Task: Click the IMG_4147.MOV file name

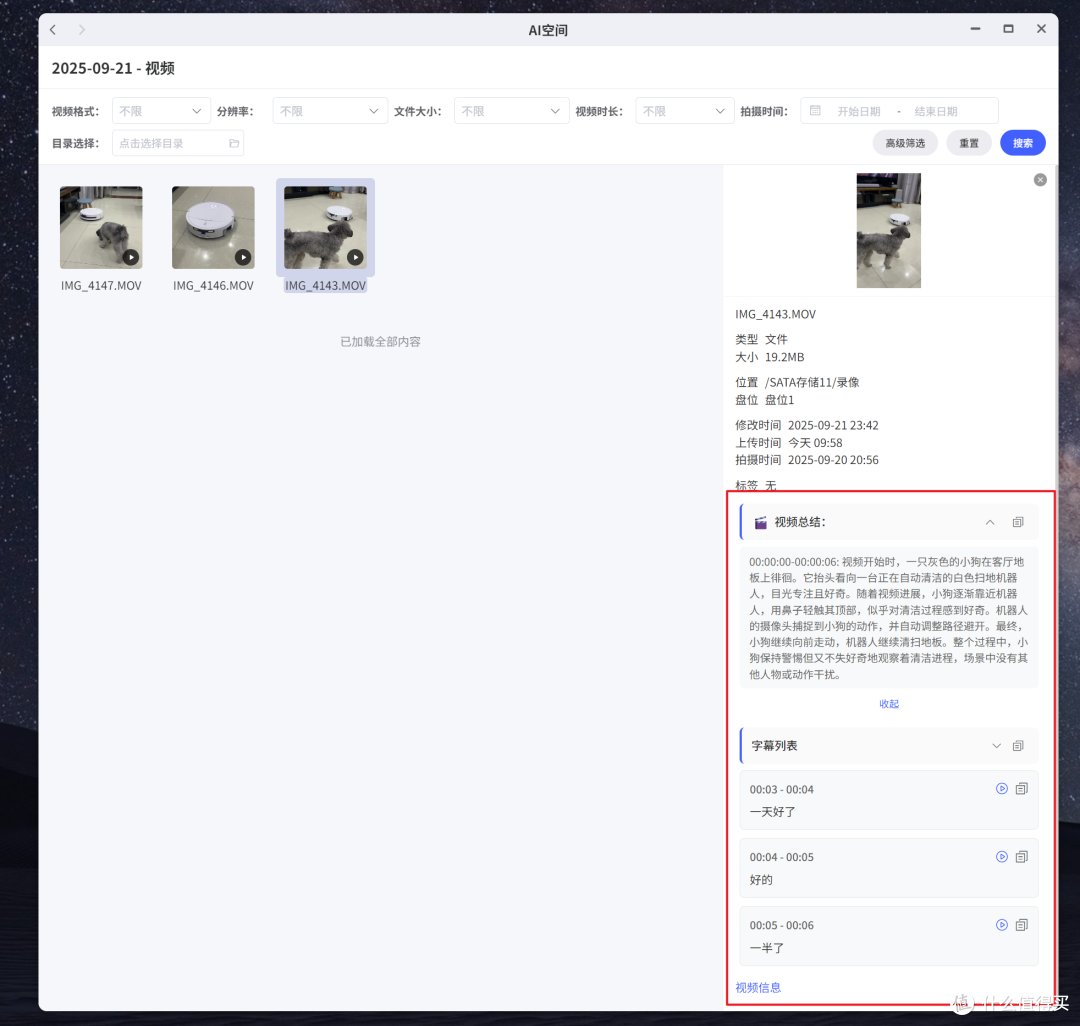Action: (x=101, y=286)
